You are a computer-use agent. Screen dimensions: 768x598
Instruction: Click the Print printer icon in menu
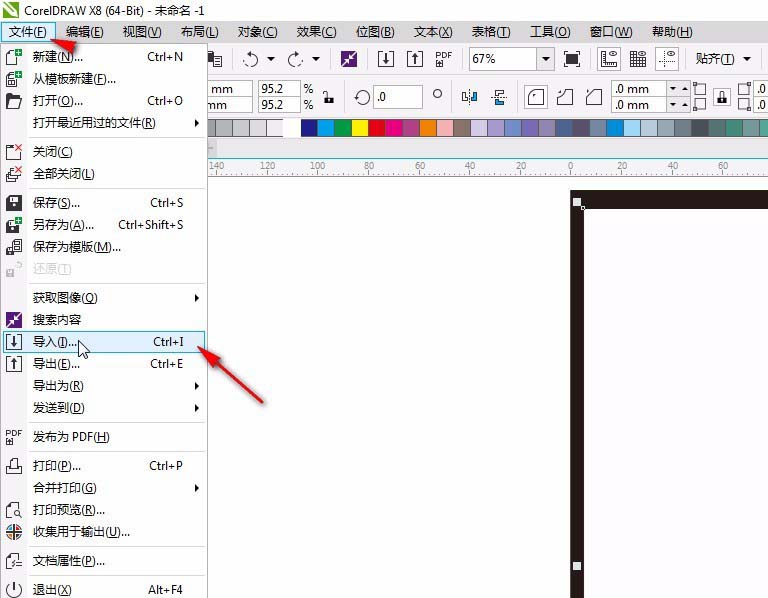tap(14, 466)
